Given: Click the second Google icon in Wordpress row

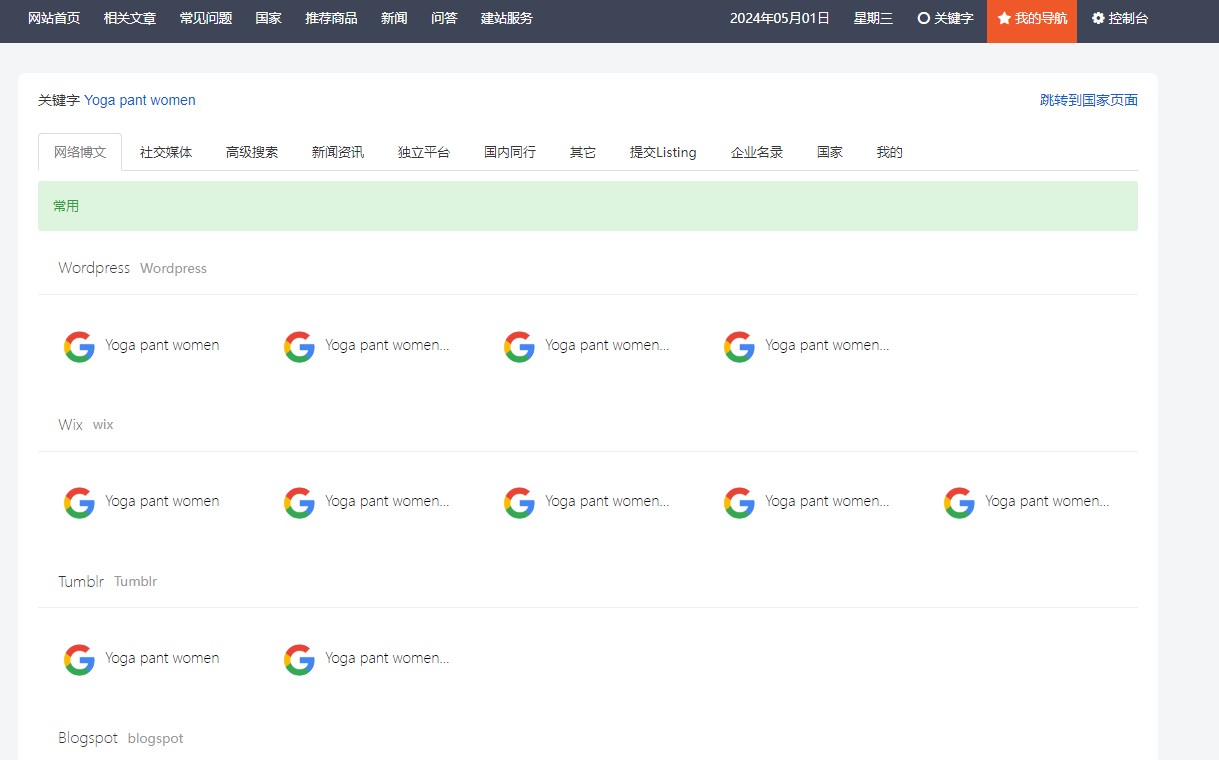Looking at the screenshot, I should [299, 347].
